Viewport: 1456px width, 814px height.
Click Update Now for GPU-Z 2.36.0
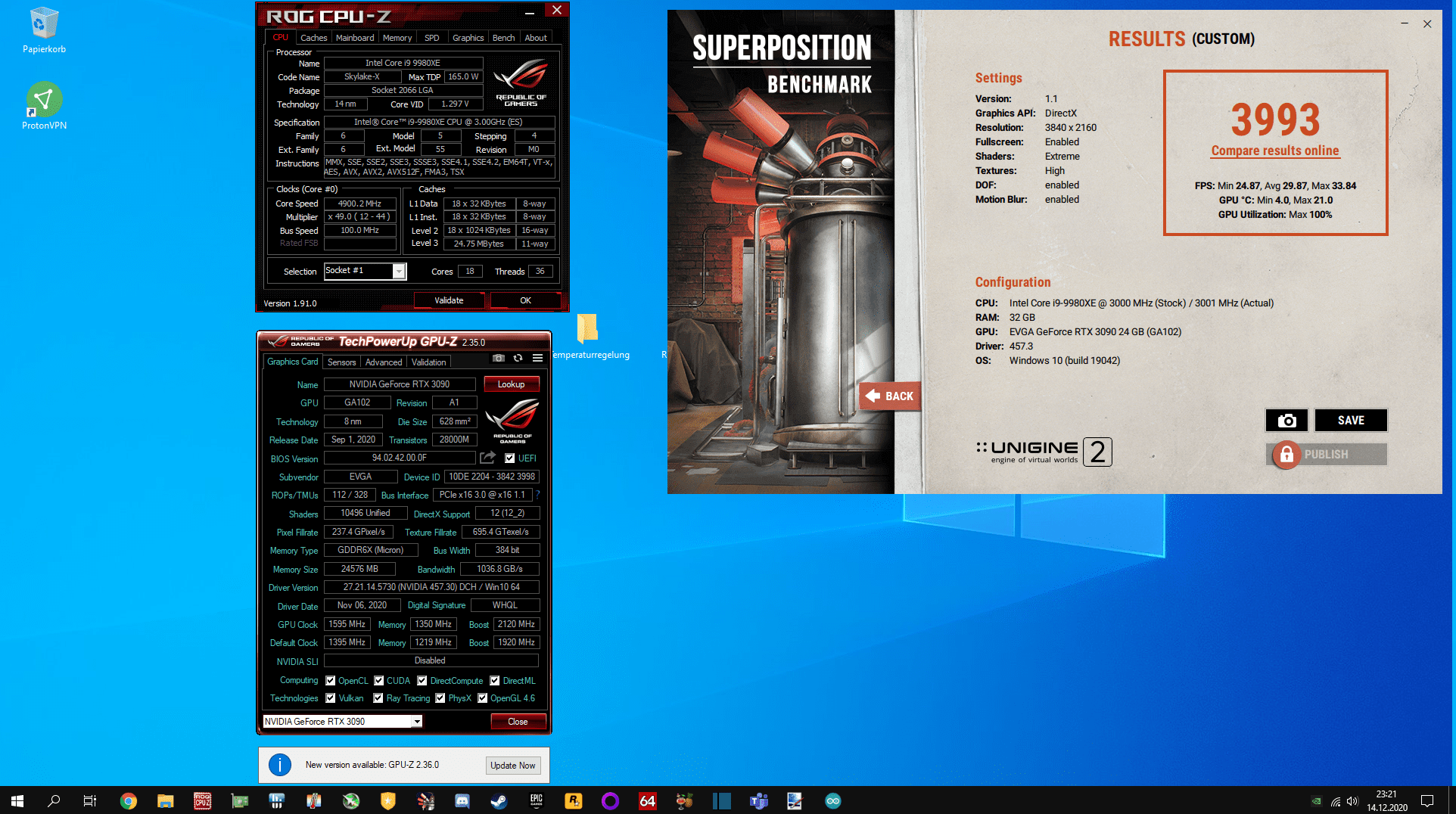(x=513, y=766)
